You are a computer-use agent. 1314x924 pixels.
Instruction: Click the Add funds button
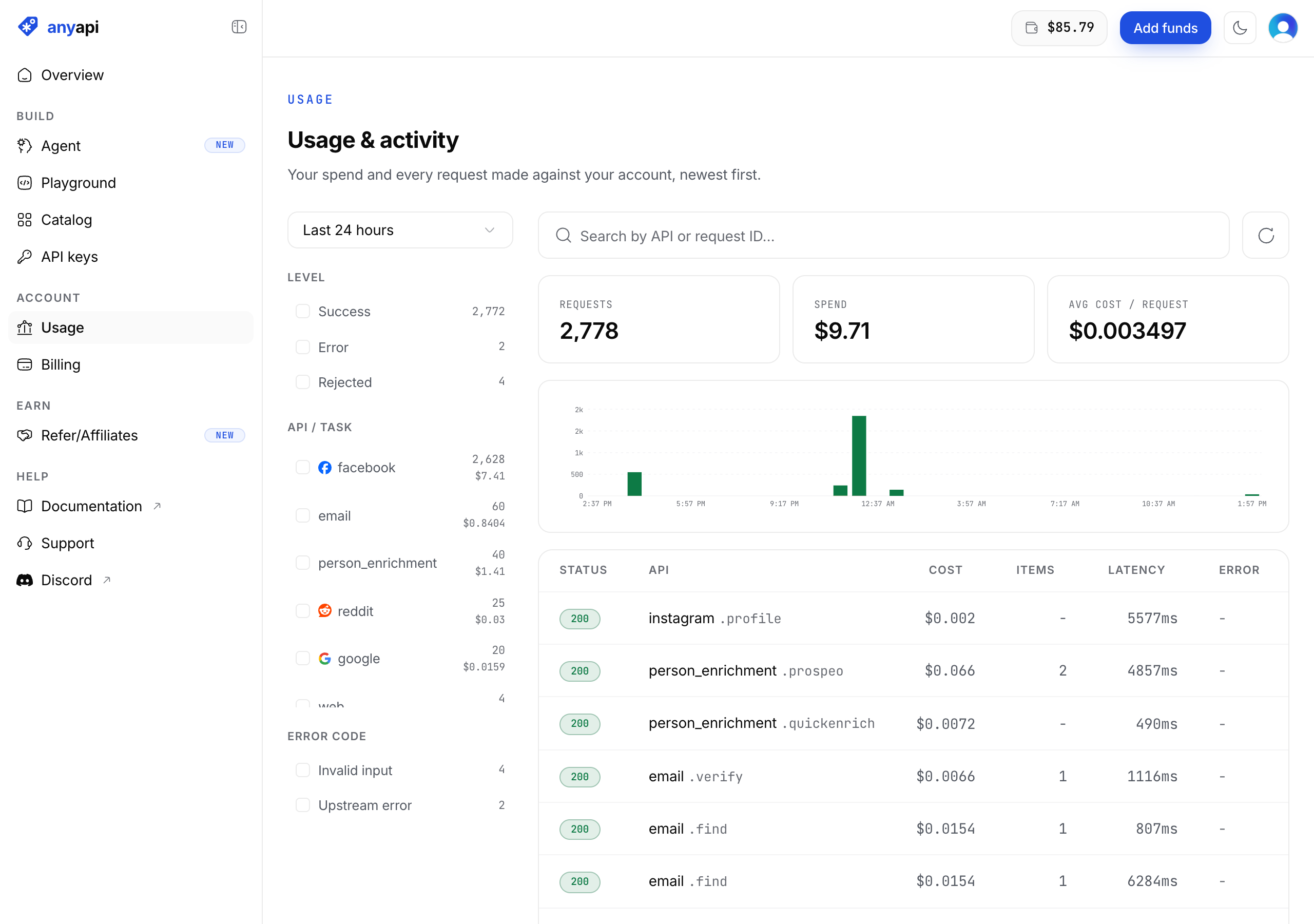1165,28
